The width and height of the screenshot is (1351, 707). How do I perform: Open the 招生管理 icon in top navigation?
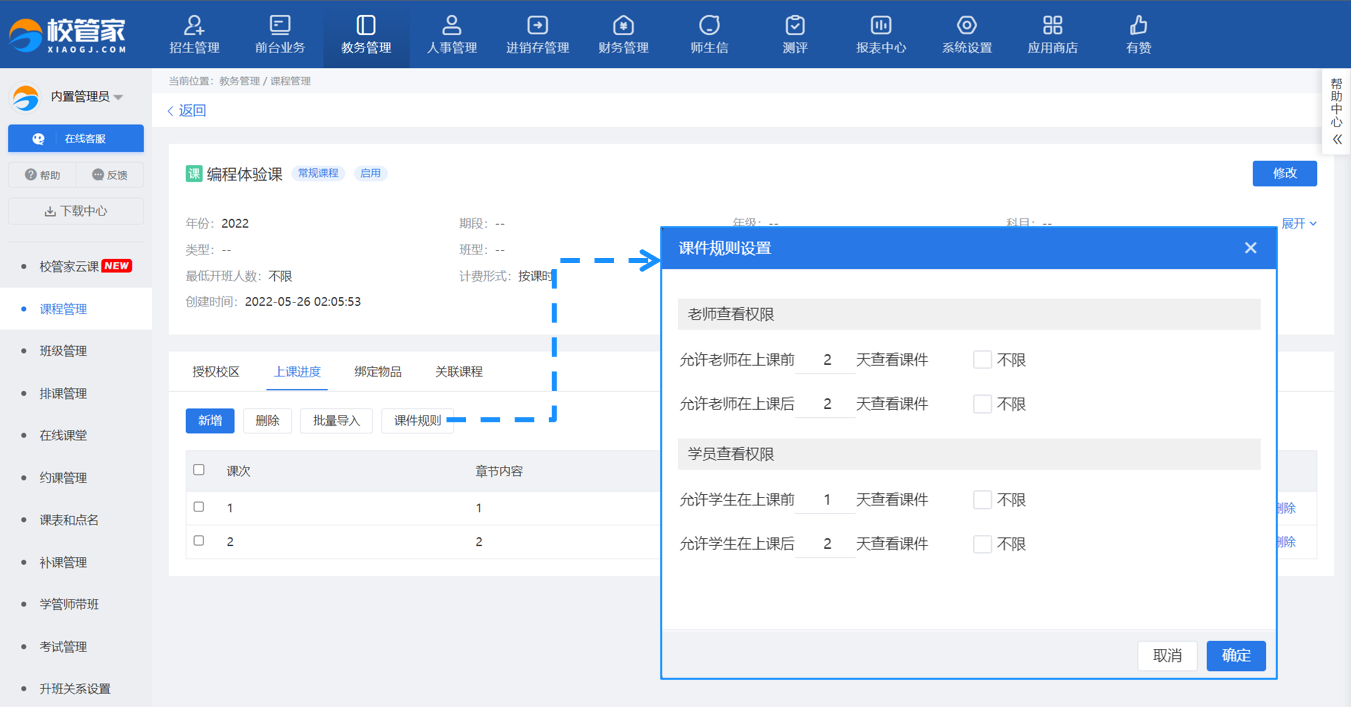[194, 26]
